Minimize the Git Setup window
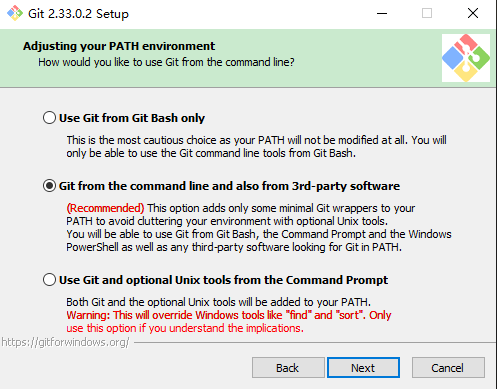This screenshot has height=389, width=497. coord(382,13)
